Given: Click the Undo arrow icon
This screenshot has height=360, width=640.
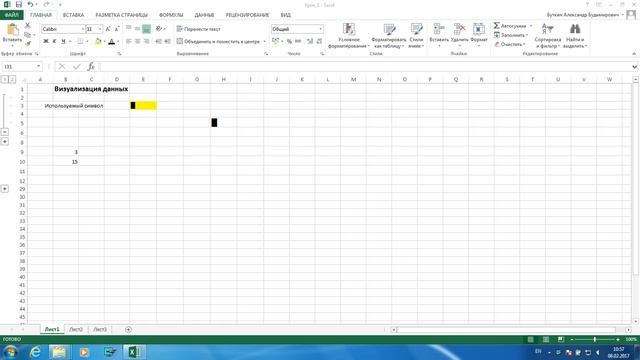Looking at the screenshot, I should [31, 4].
